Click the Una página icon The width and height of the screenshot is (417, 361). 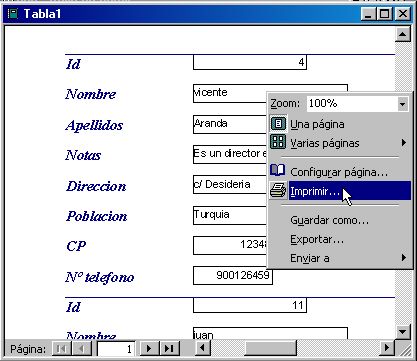278,124
